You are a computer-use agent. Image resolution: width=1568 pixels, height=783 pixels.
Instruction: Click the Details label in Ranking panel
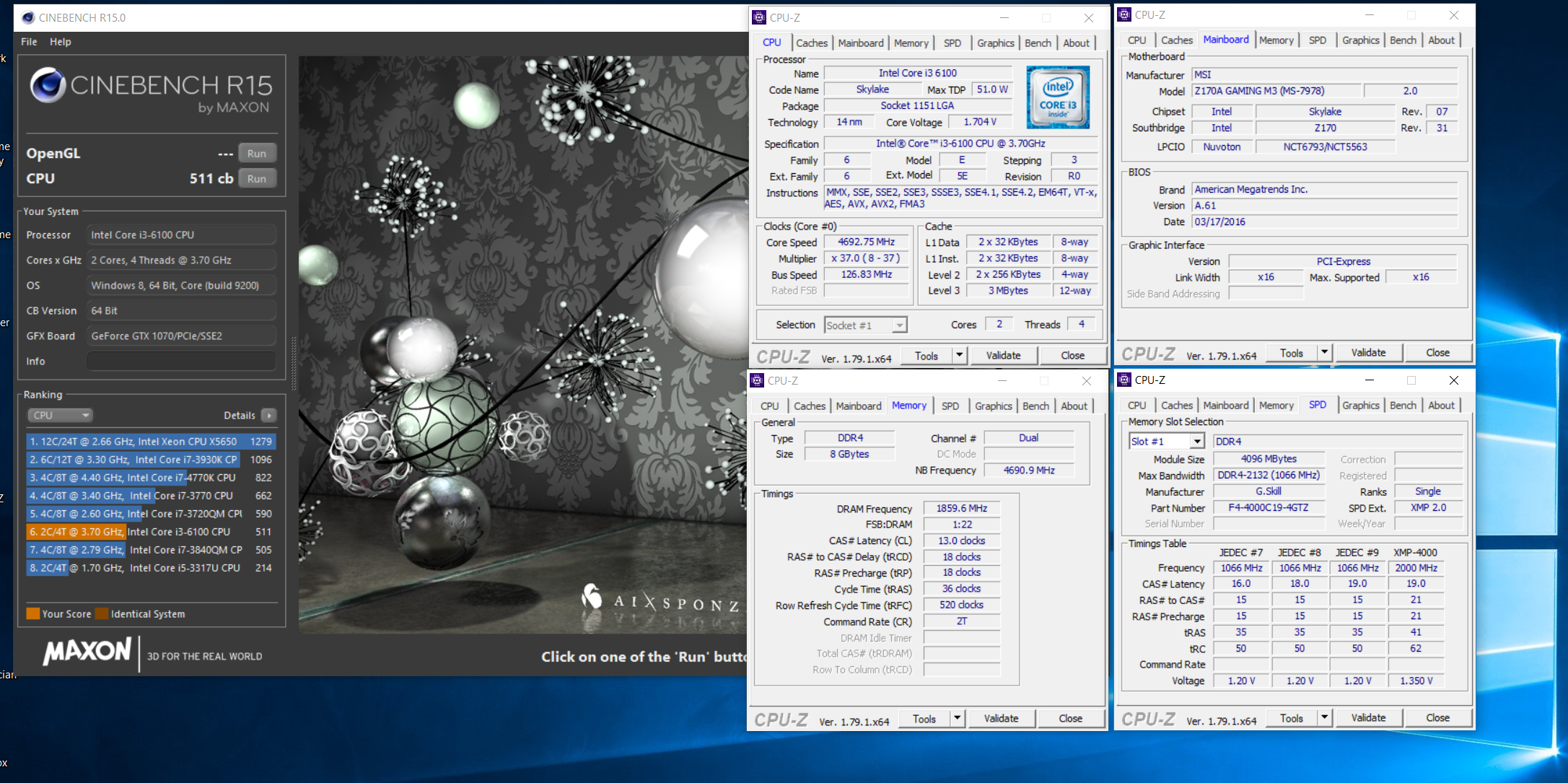pos(240,415)
